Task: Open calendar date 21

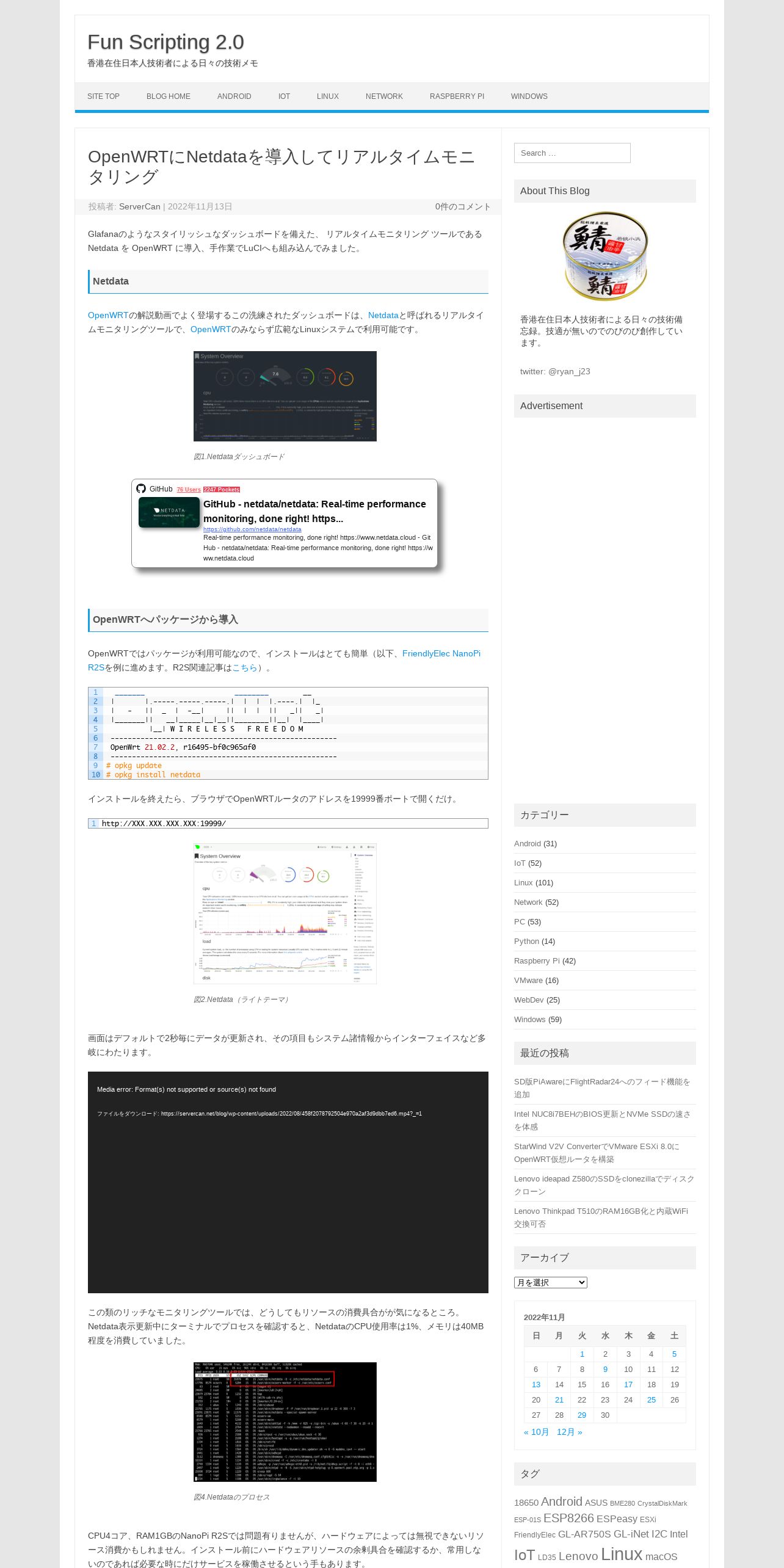Action: (x=559, y=1400)
